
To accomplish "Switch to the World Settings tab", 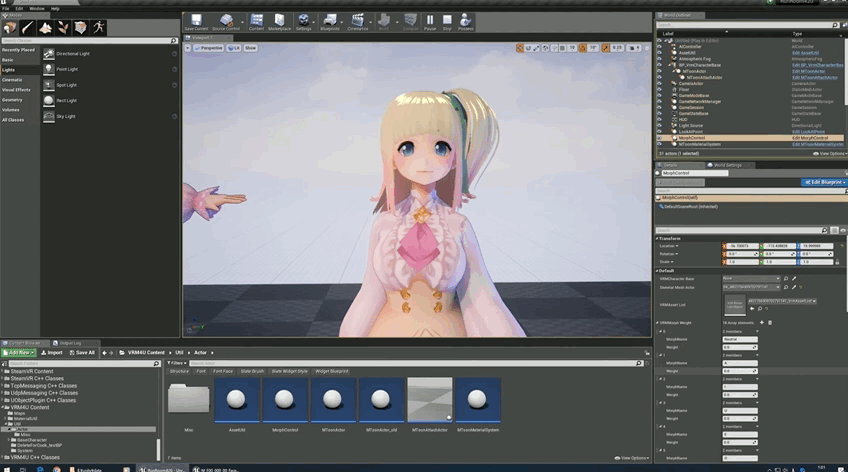I will click(x=725, y=165).
